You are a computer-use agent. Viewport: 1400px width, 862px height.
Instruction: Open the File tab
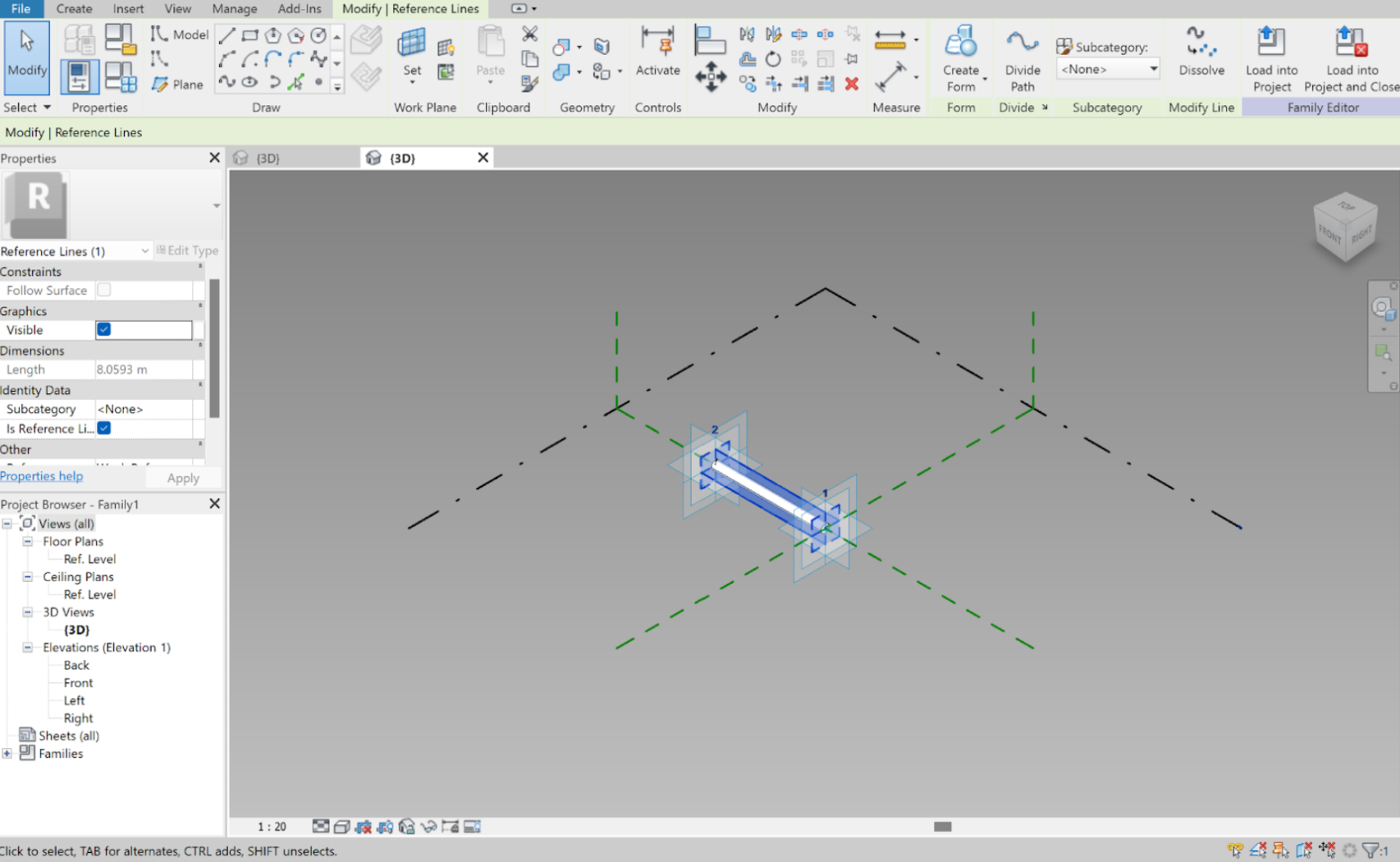point(21,9)
